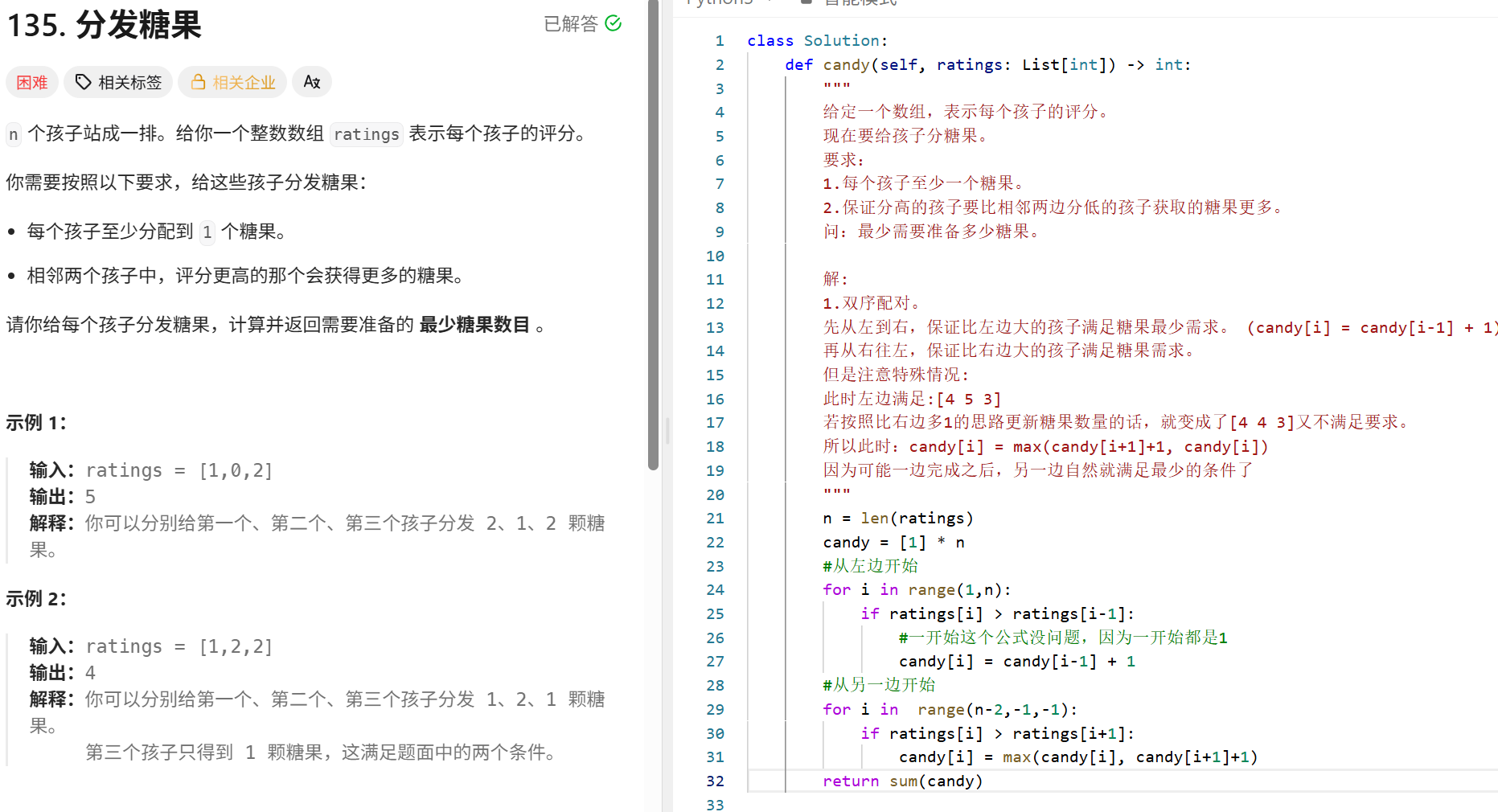Click the panel divider handle

(667, 431)
